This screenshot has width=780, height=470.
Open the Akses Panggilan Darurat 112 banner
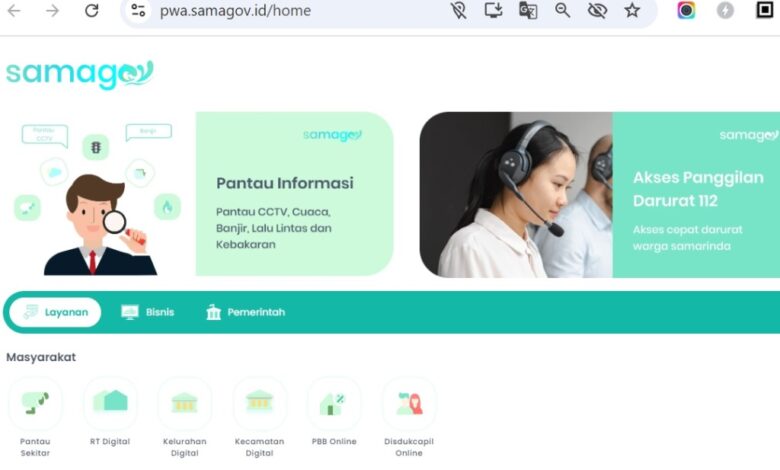click(599, 194)
